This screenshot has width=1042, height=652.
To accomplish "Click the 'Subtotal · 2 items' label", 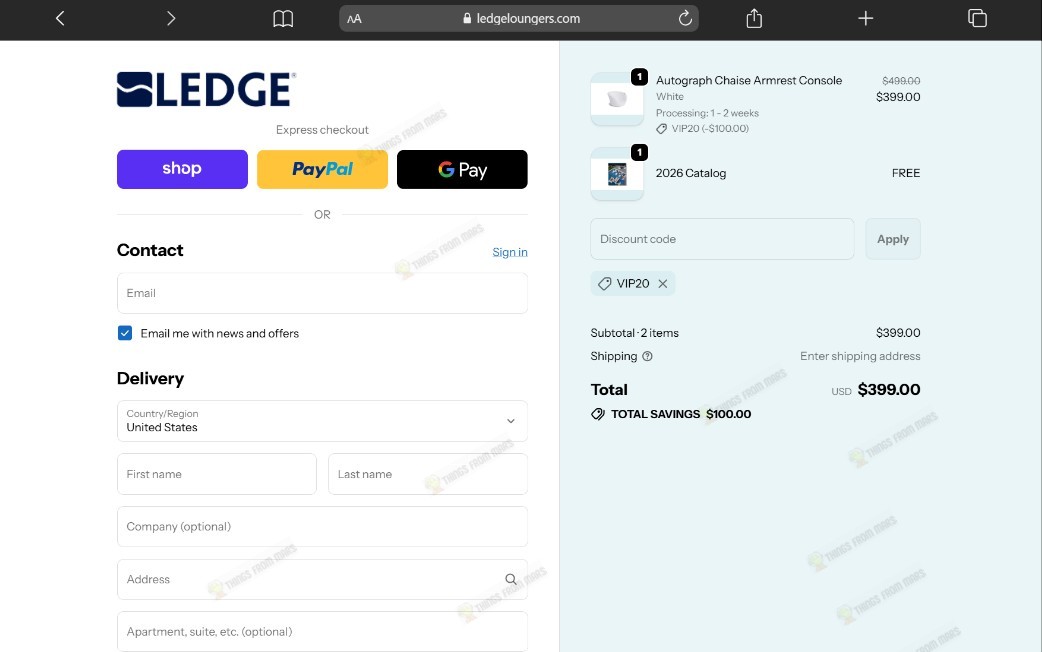I will coord(635,333).
